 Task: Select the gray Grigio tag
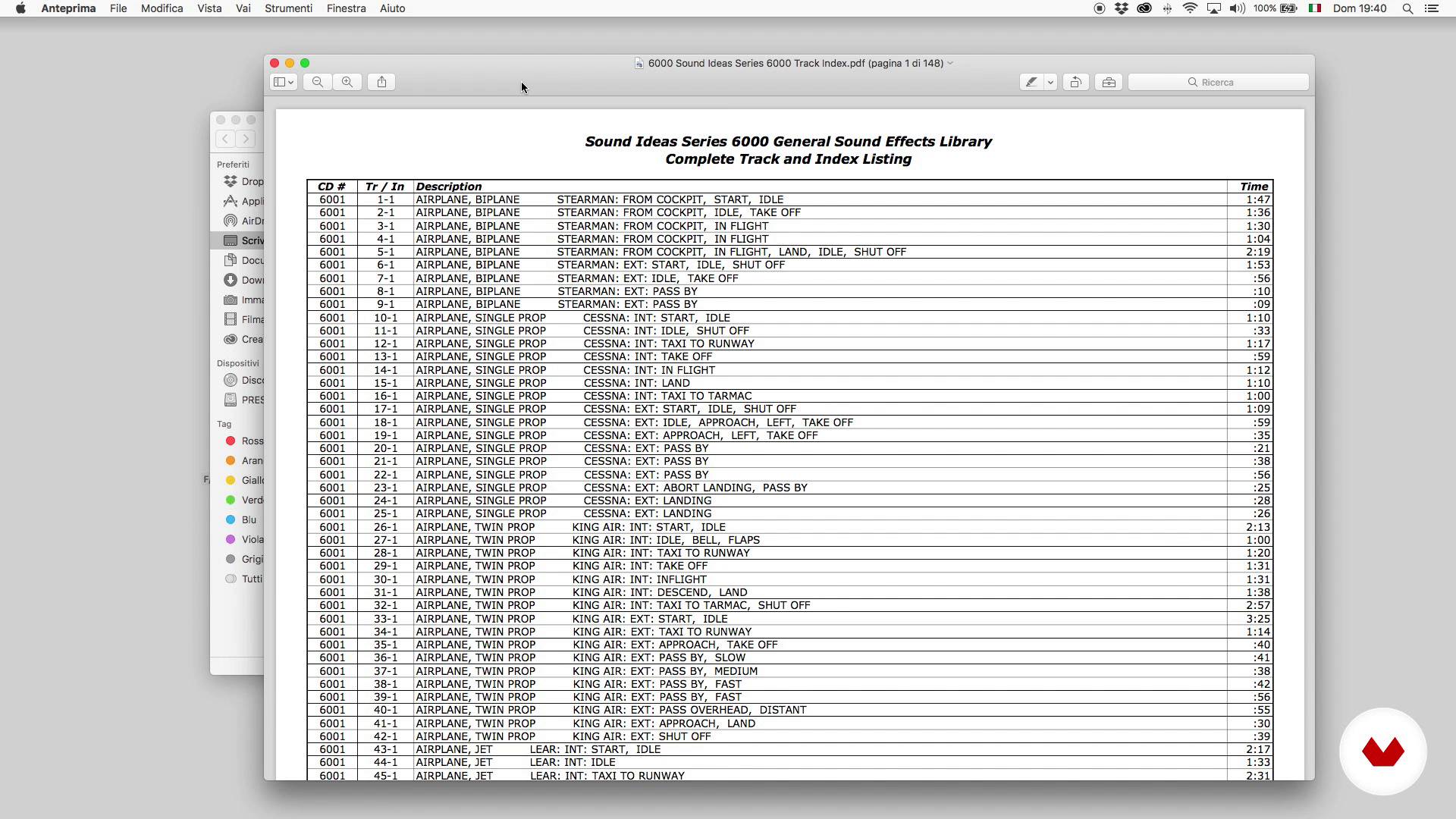click(x=237, y=560)
